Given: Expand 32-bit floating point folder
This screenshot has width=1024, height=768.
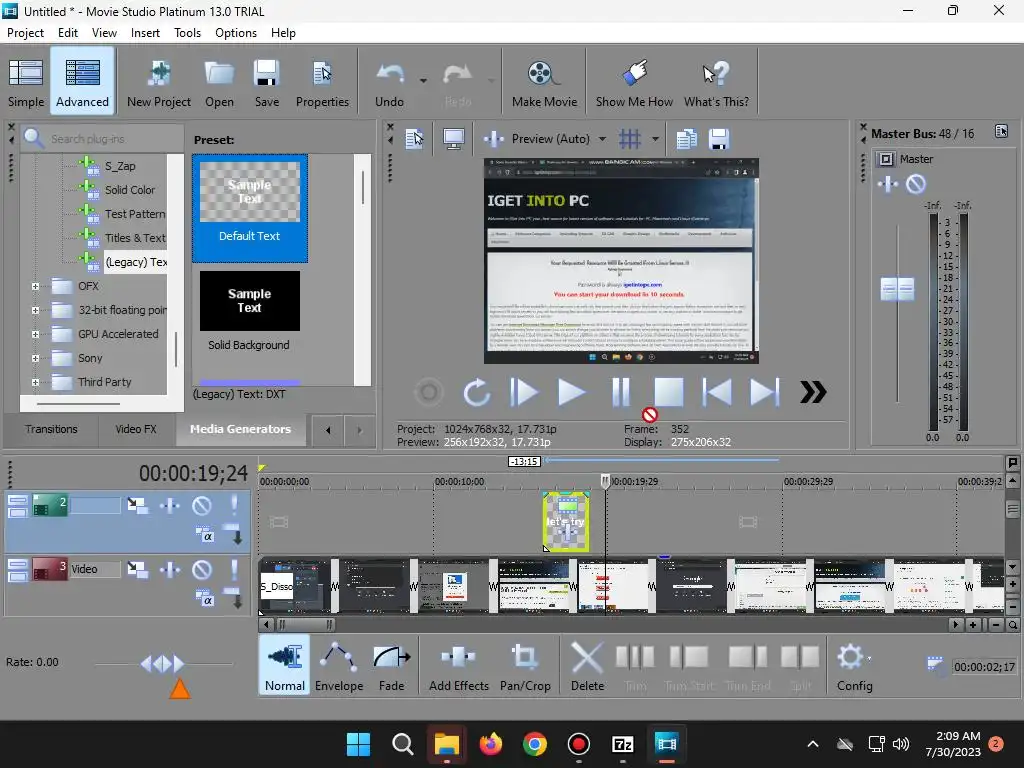Looking at the screenshot, I should (35, 310).
